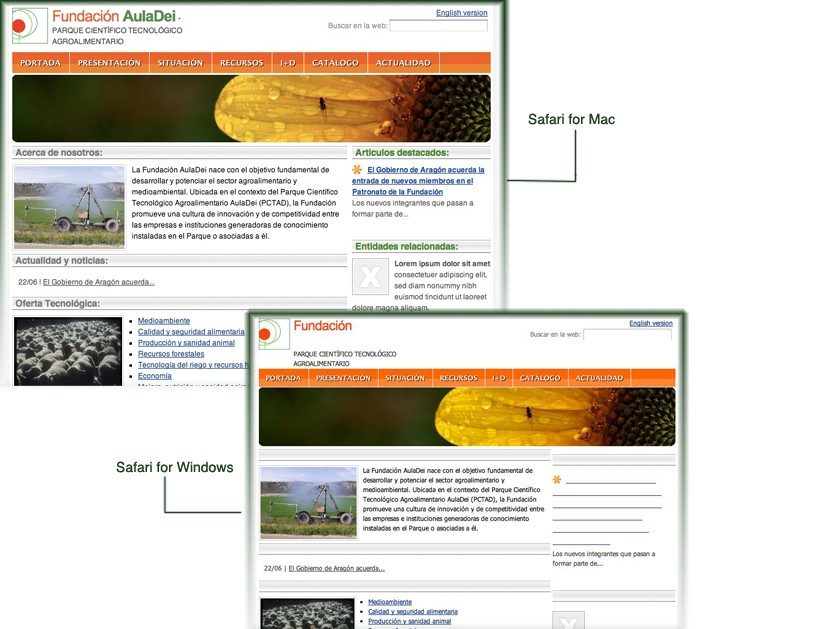Follow English version link in Windows Safari page
The width and height of the screenshot is (823, 629).
[651, 323]
